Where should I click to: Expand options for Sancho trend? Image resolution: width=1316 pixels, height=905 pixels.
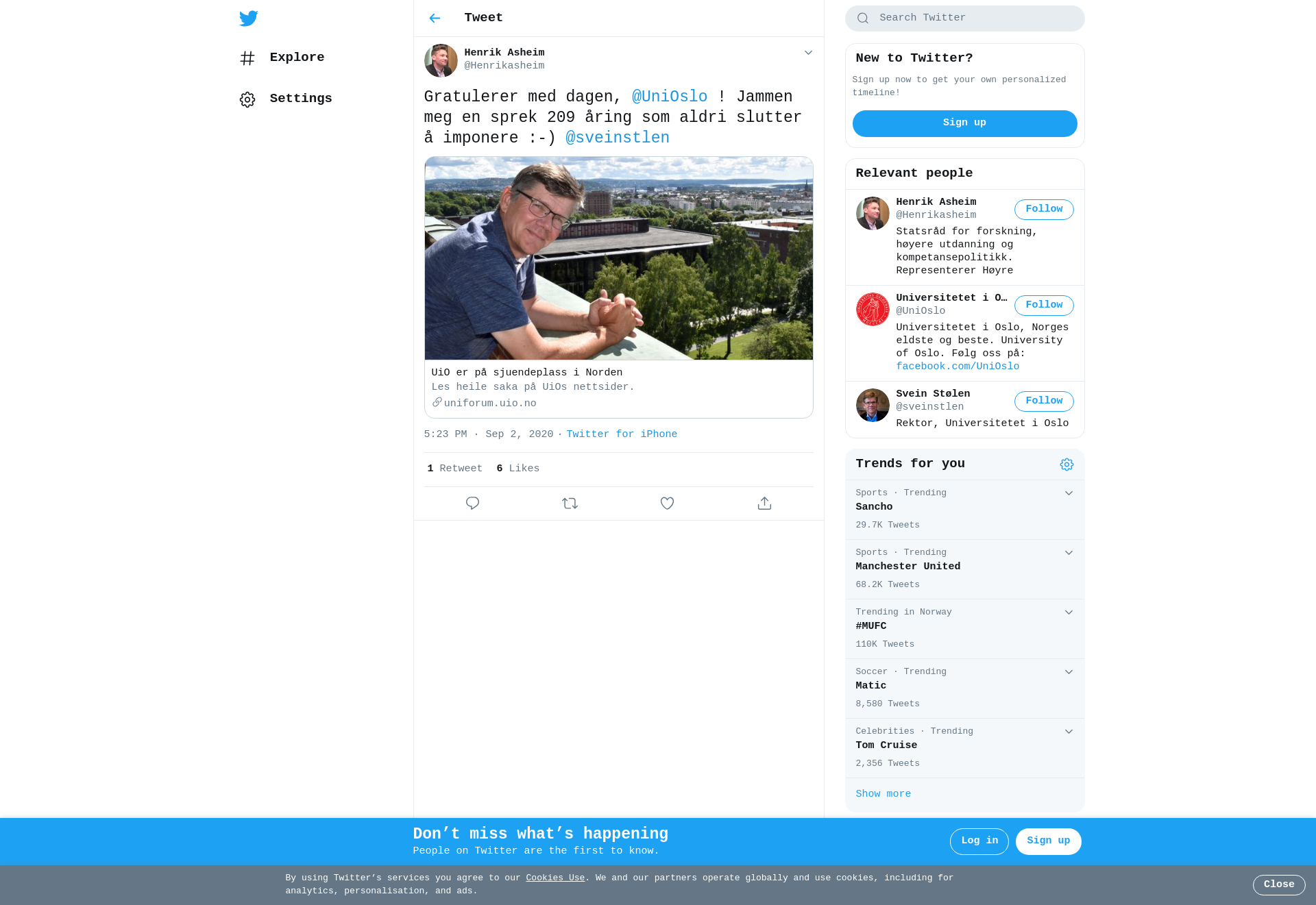coord(1069,493)
